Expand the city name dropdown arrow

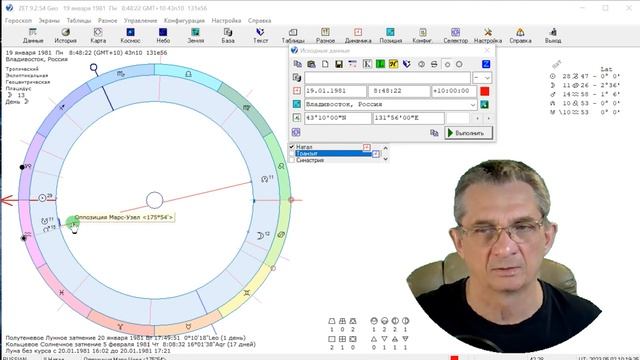(x=473, y=105)
